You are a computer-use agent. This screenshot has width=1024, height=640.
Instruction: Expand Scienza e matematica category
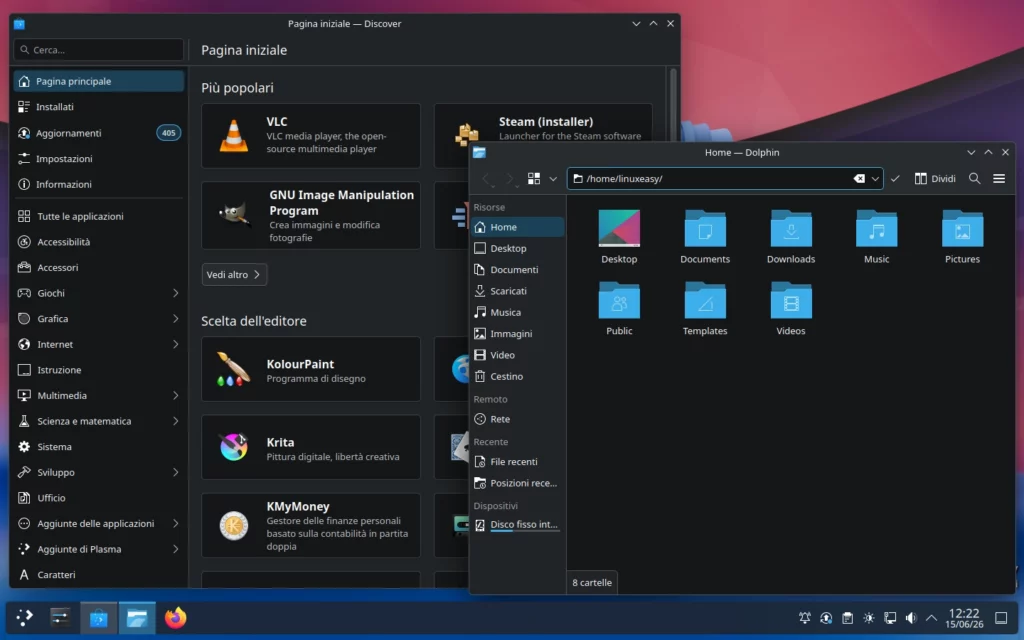(x=176, y=421)
